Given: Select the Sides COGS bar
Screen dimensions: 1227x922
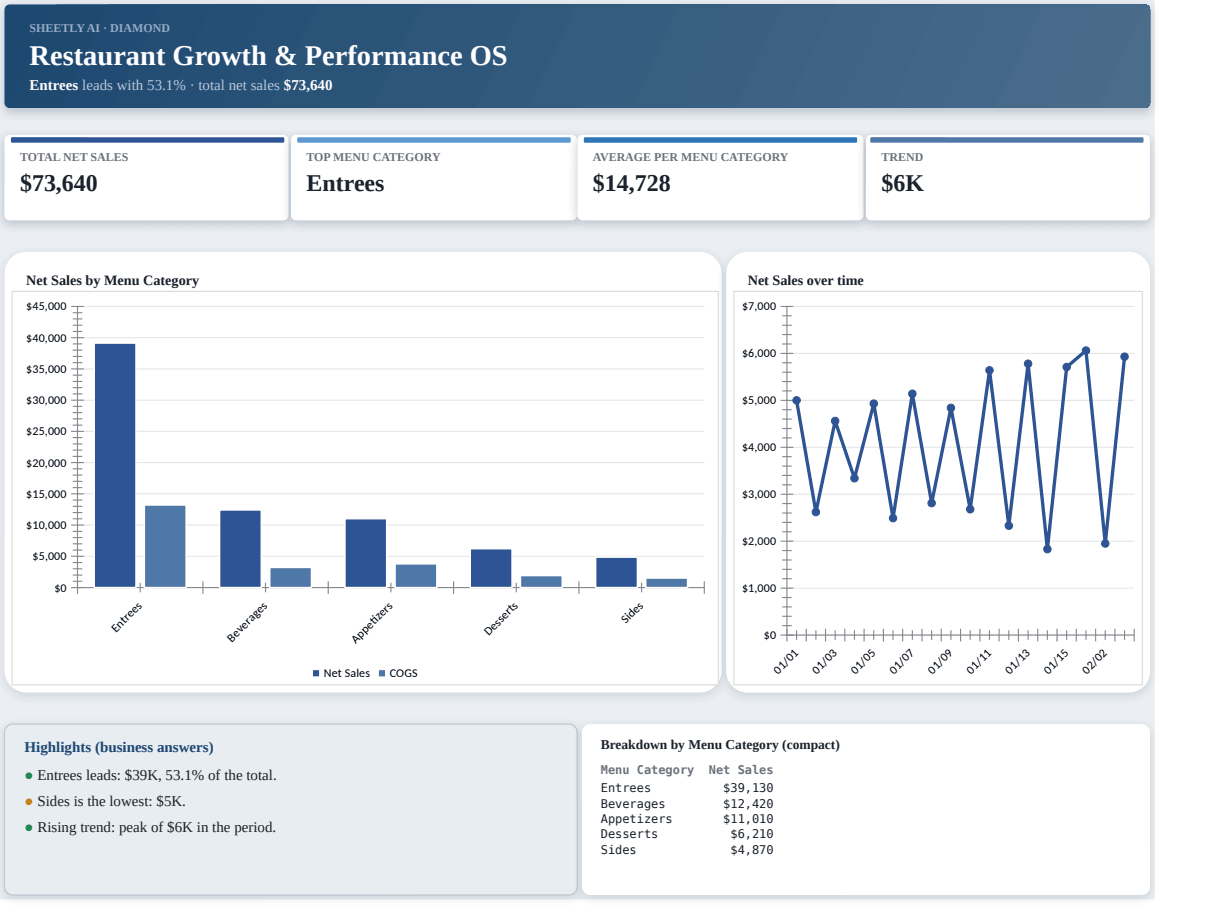Looking at the screenshot, I should click(666, 583).
